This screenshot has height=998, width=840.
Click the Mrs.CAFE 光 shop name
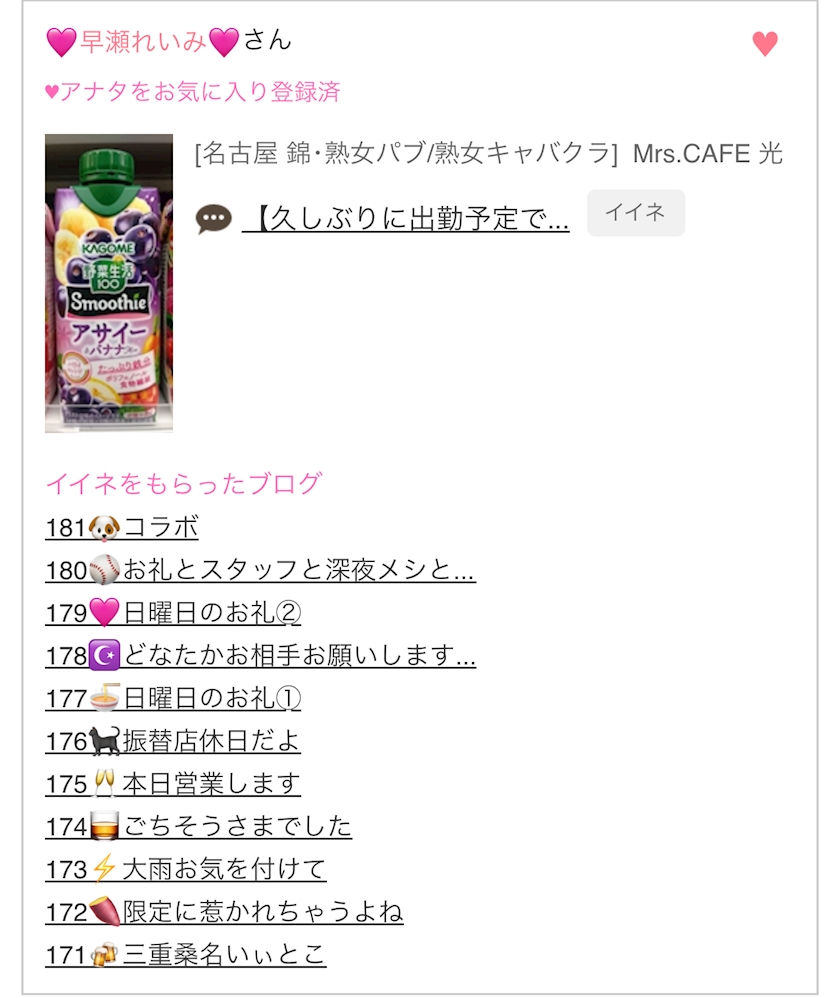pos(707,153)
